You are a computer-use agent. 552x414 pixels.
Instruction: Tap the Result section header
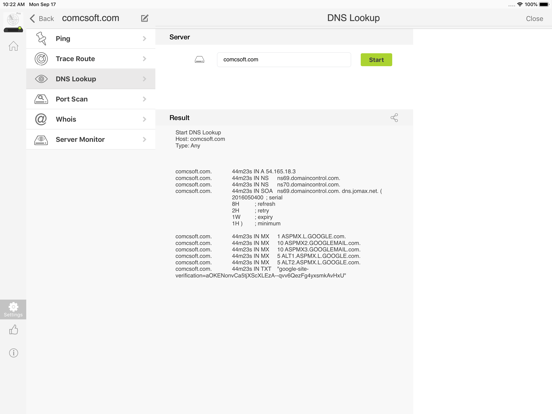(x=284, y=118)
